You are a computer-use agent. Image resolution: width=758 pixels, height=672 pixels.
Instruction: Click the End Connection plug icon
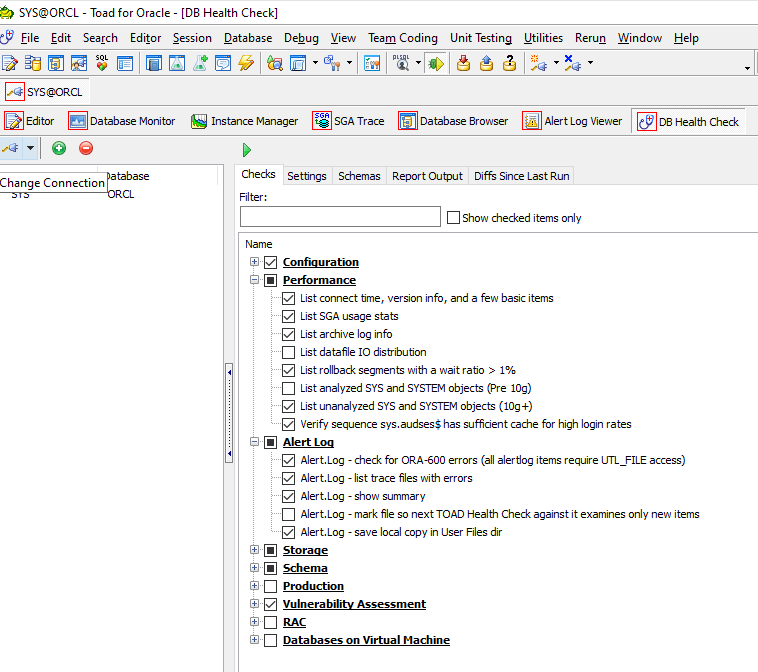pyautogui.click(x=573, y=63)
